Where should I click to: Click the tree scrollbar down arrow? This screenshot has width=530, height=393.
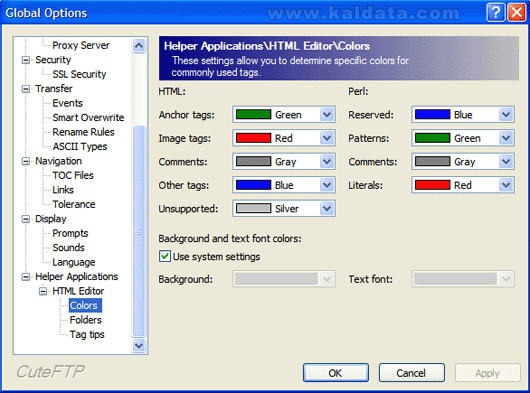pos(139,346)
